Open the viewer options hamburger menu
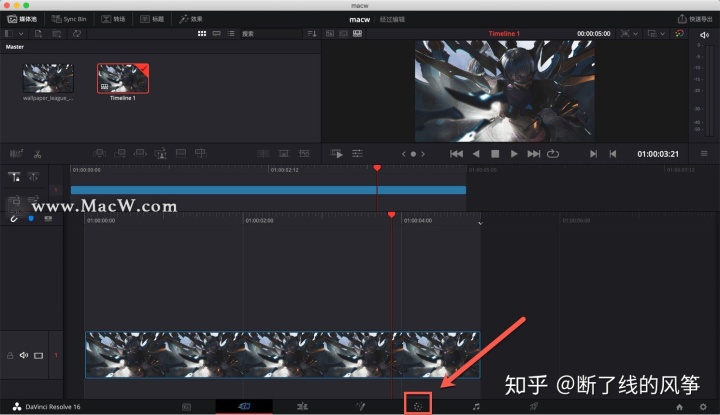Screen dimensions: 720x415 [x=704, y=154]
